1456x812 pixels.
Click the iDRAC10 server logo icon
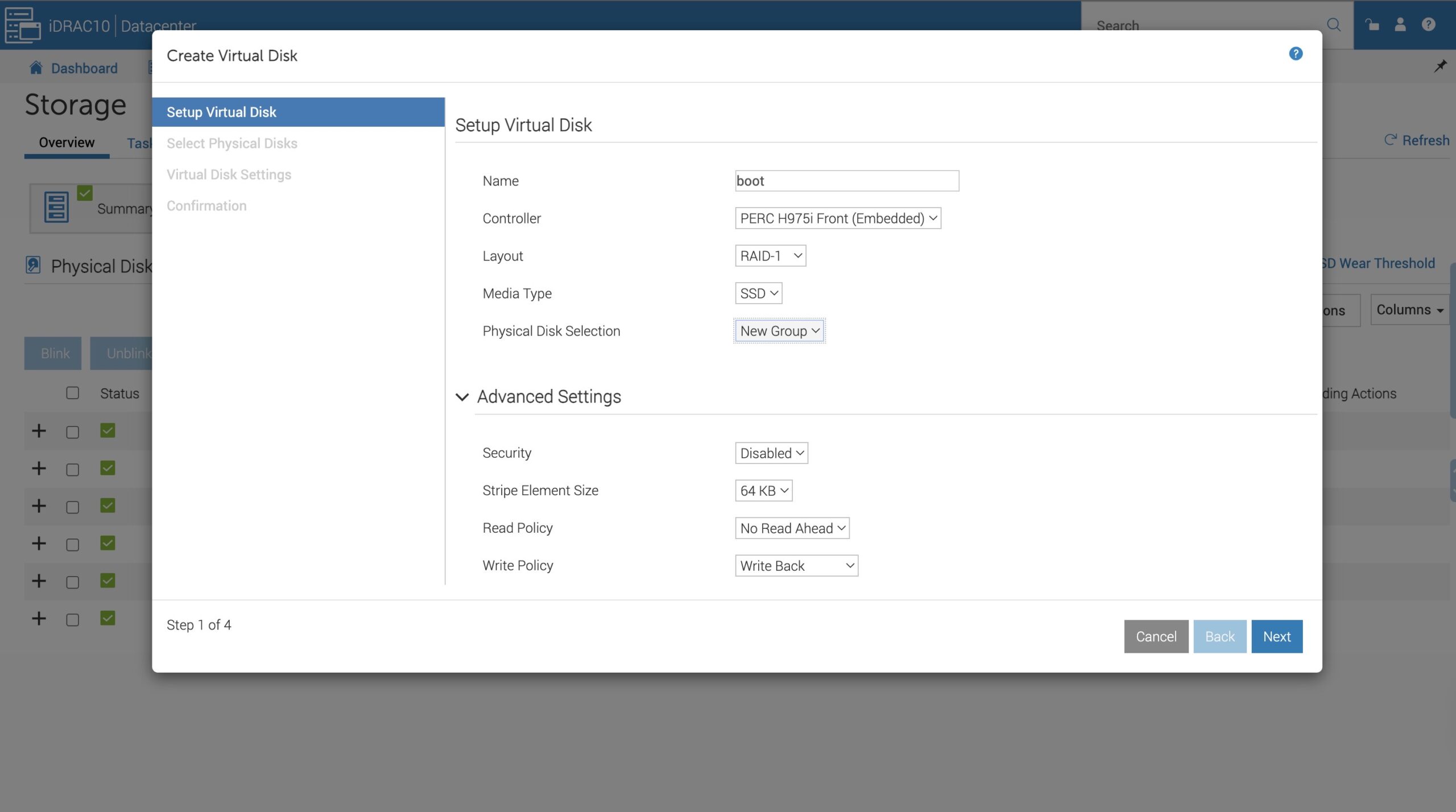click(22, 25)
